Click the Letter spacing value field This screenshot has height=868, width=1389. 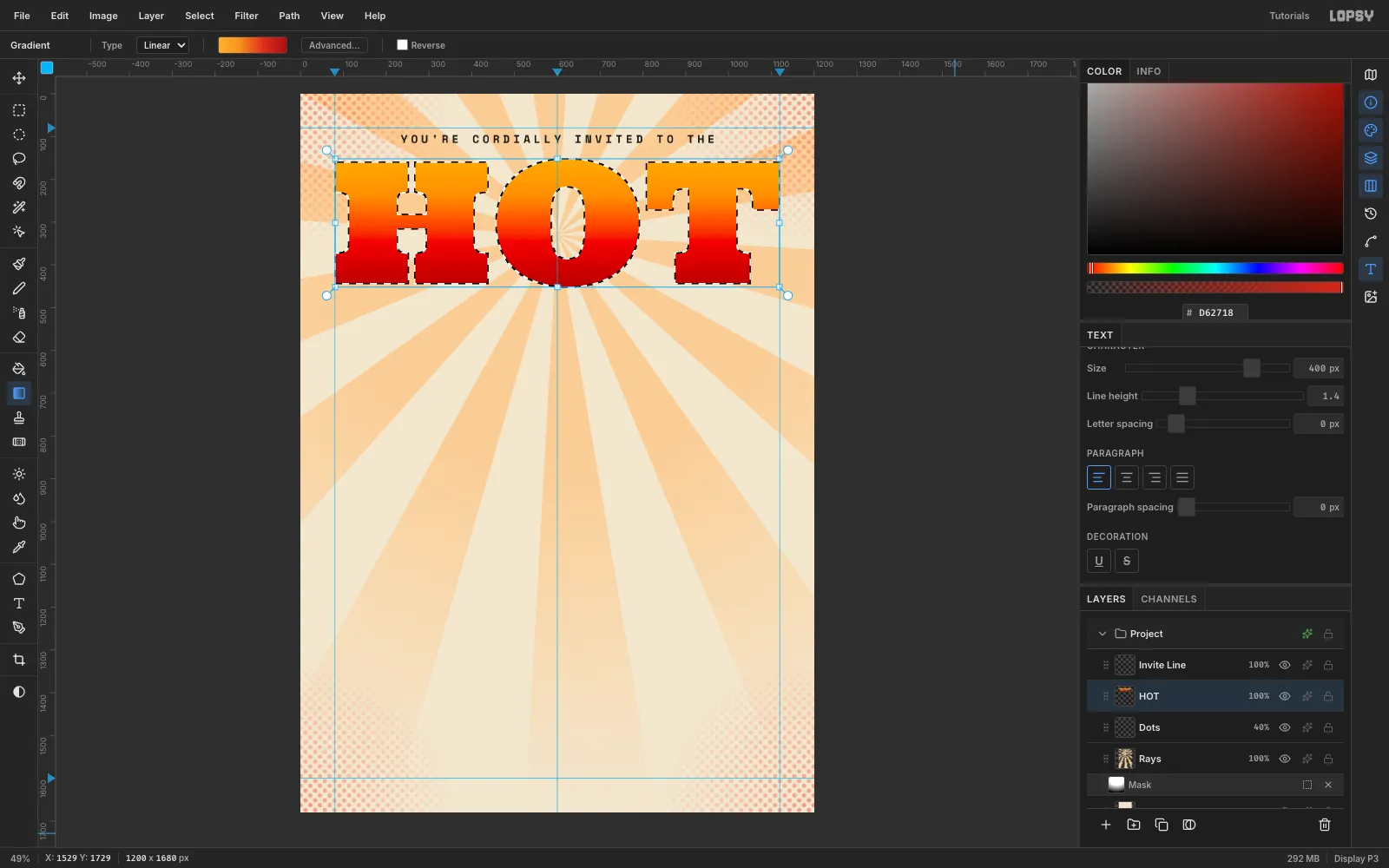1319,424
